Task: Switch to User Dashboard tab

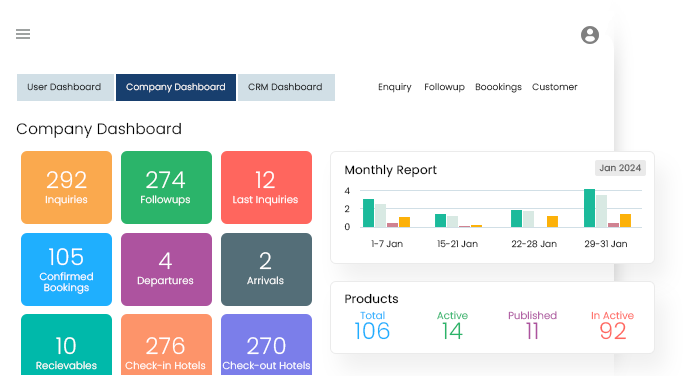Action: pyautogui.click(x=65, y=88)
